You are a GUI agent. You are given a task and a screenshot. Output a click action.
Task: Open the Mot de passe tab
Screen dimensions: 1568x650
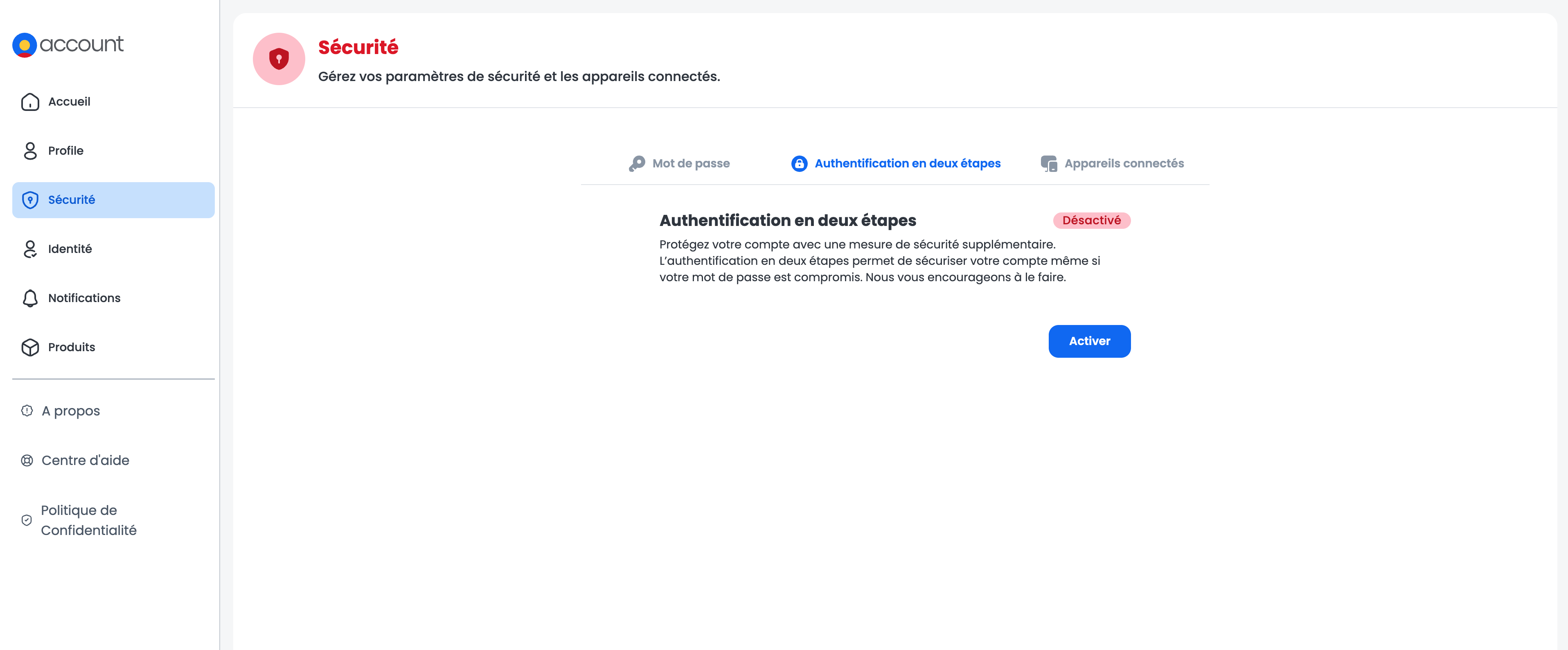[690, 163]
